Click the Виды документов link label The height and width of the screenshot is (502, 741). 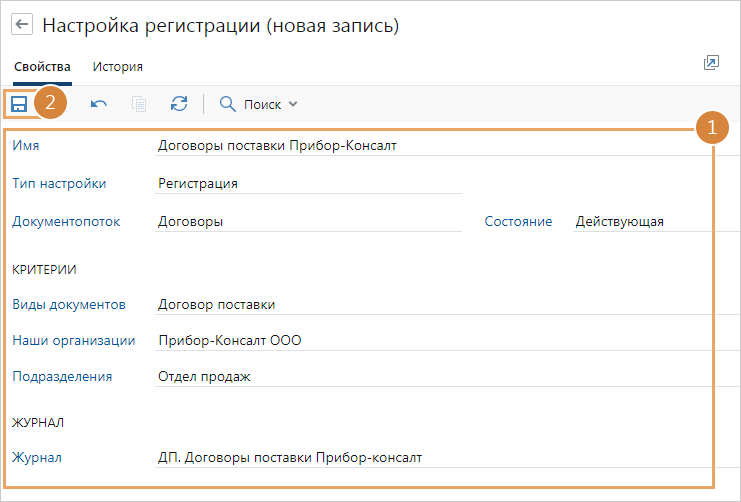(69, 304)
